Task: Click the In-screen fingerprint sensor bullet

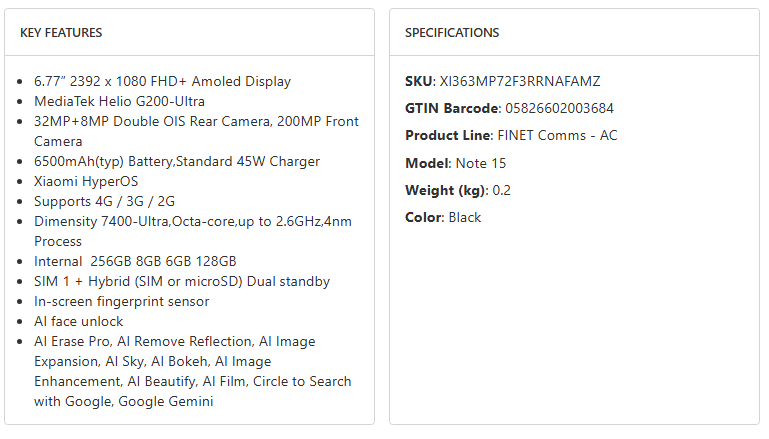Action: pos(121,301)
